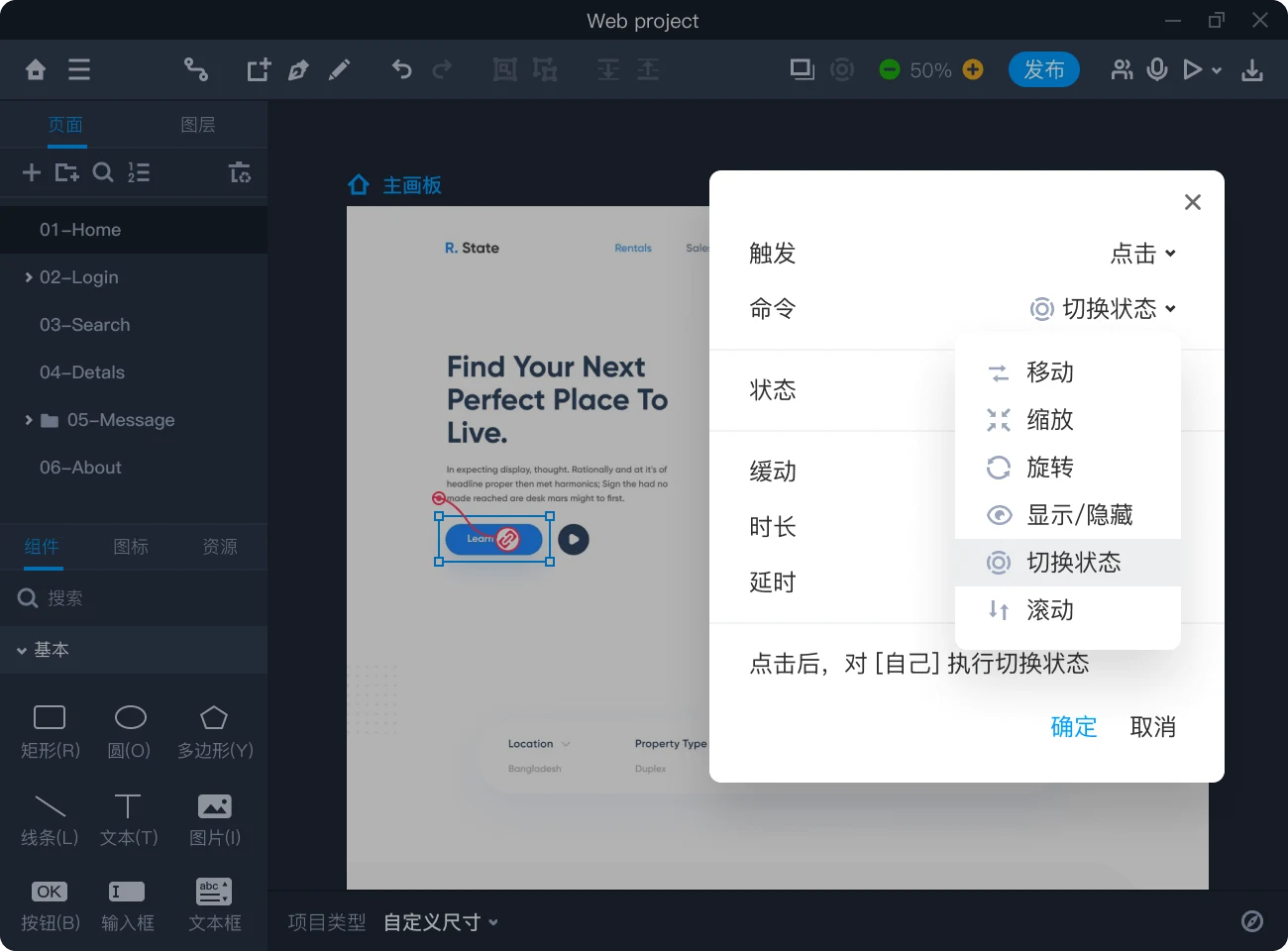
Task: Open the 自定义尺寸 project size dropdown
Action: (x=440, y=922)
